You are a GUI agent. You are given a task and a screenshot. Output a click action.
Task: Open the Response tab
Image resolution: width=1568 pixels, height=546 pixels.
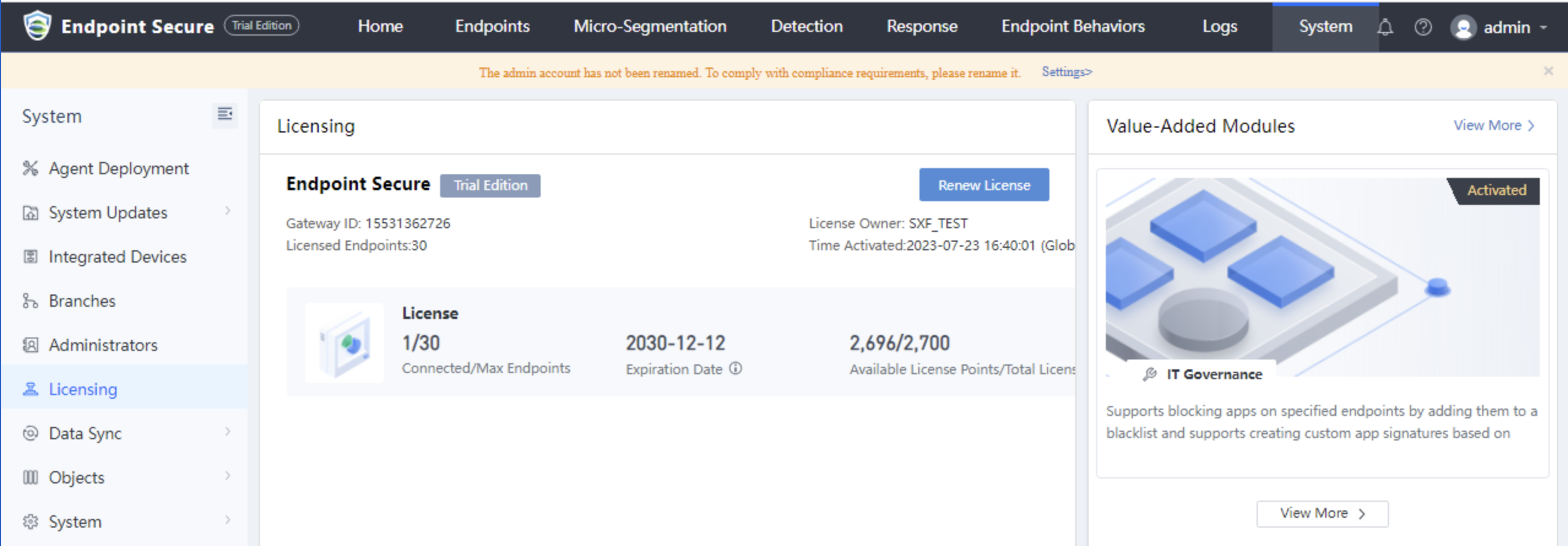(x=922, y=26)
